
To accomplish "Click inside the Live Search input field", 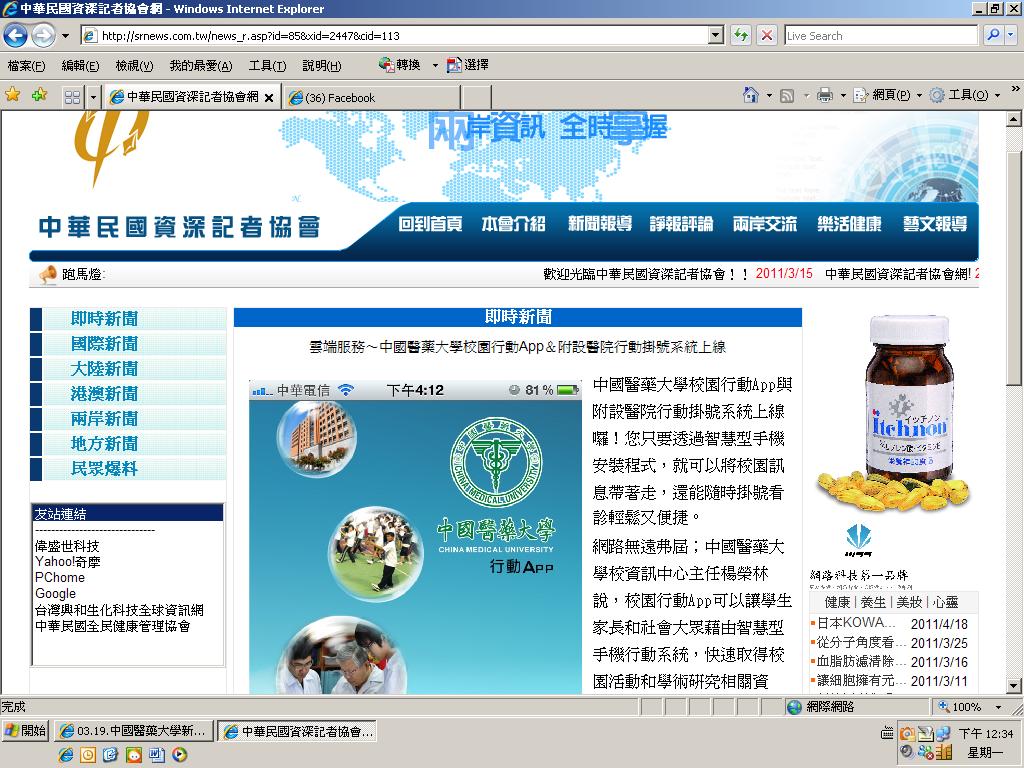I will pos(881,35).
